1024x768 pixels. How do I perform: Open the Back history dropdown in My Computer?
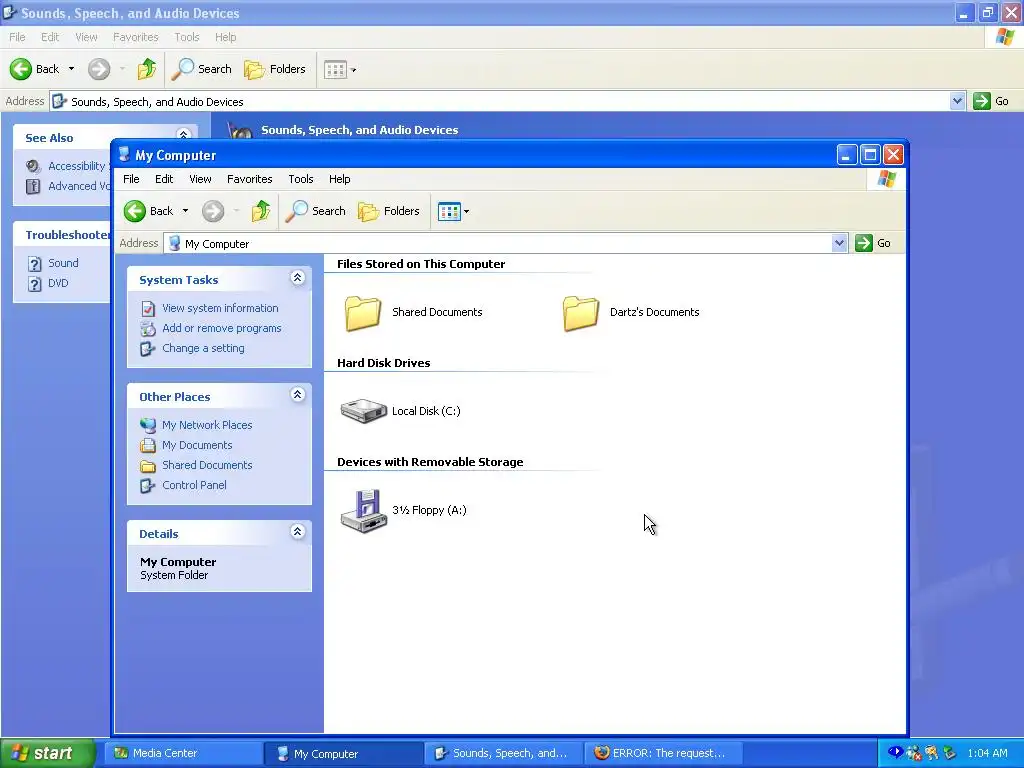pos(185,211)
